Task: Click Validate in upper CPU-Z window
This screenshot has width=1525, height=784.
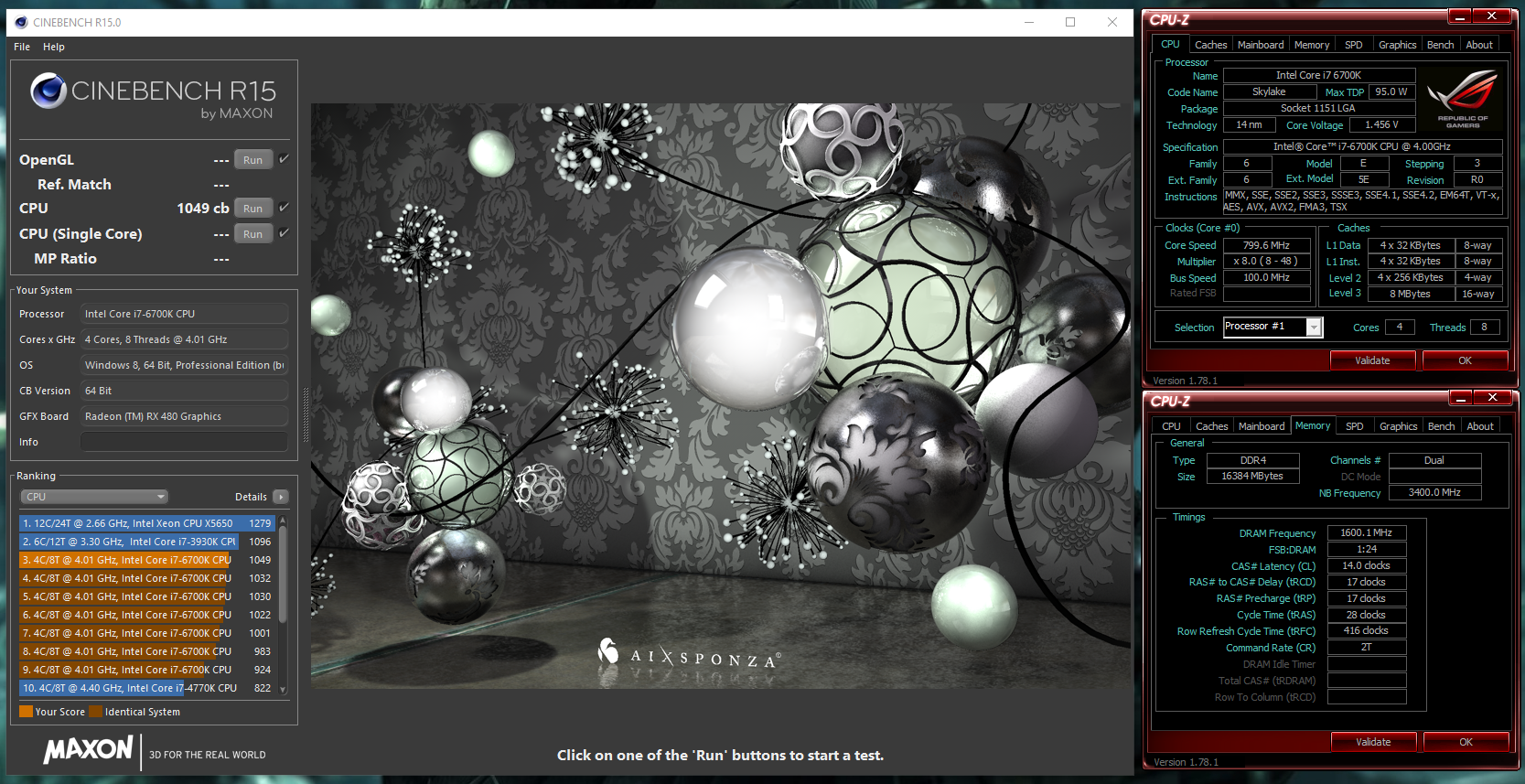Action: (x=1372, y=360)
